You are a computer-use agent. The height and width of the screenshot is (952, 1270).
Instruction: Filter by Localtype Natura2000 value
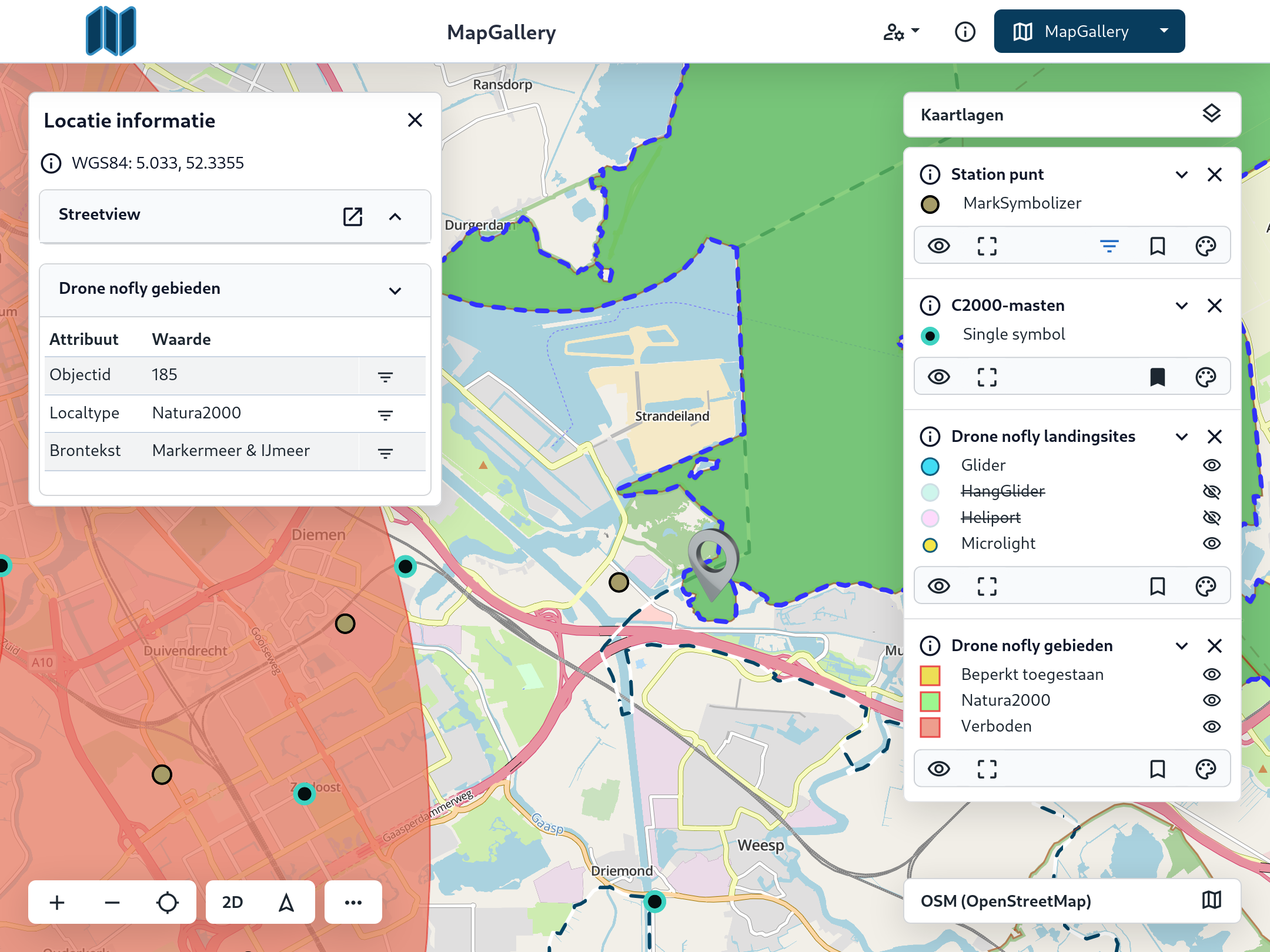(385, 414)
